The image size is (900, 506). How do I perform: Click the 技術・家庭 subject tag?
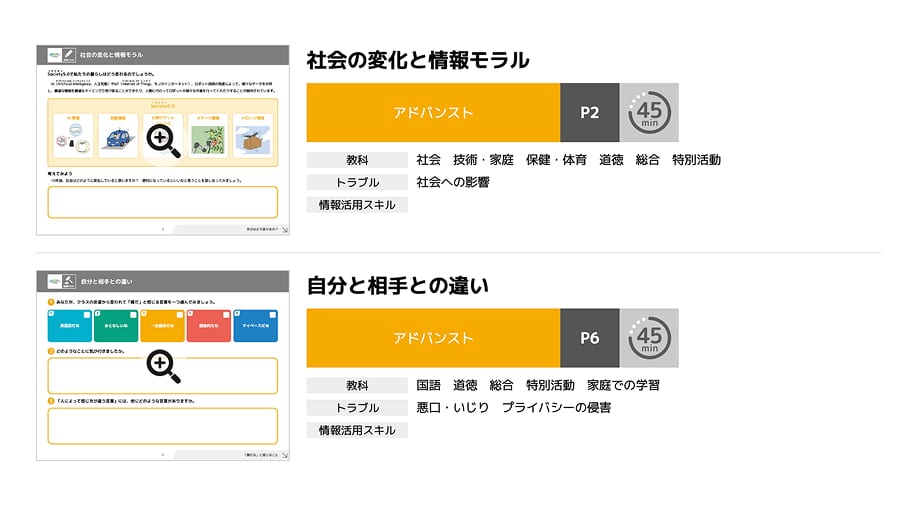click(483, 159)
